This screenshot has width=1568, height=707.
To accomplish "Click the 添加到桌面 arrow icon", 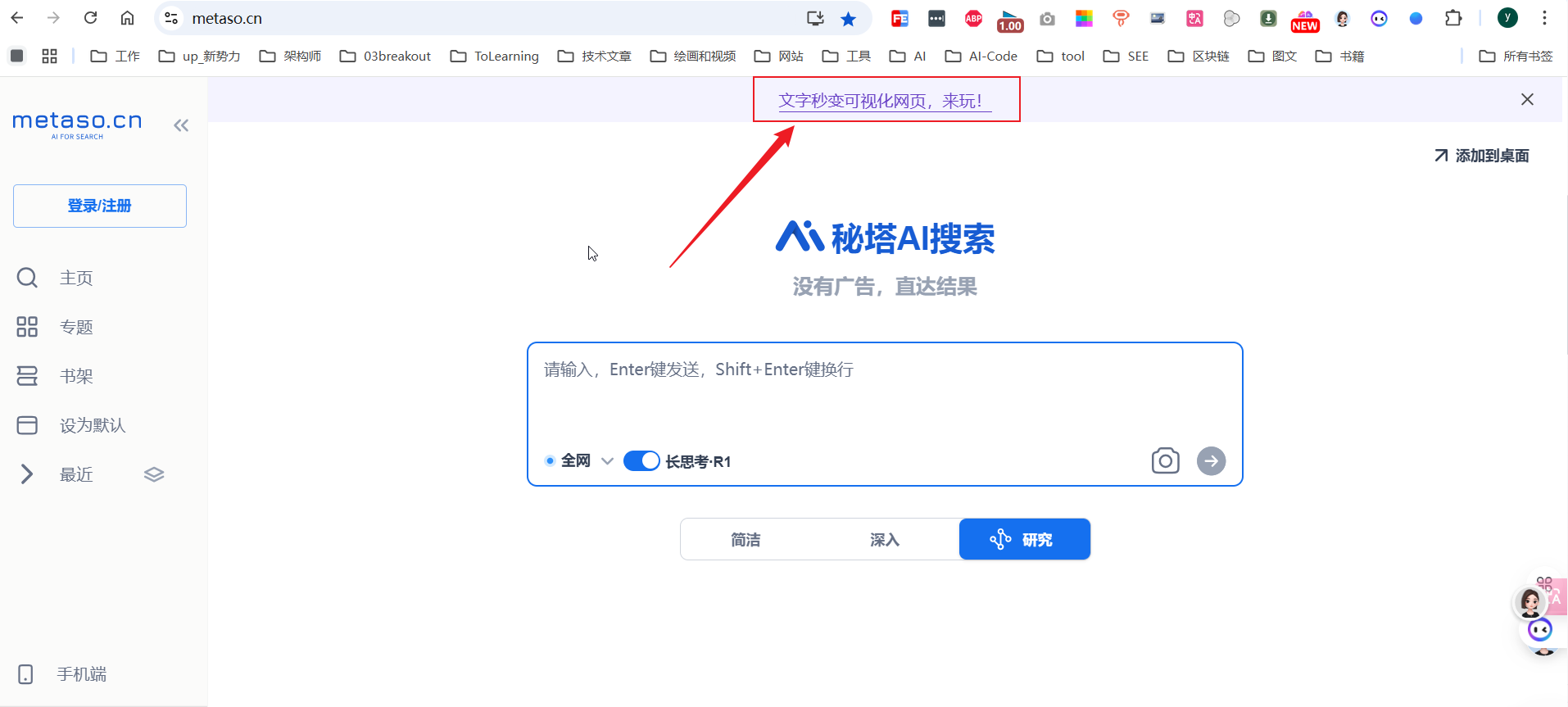I will (x=1441, y=156).
